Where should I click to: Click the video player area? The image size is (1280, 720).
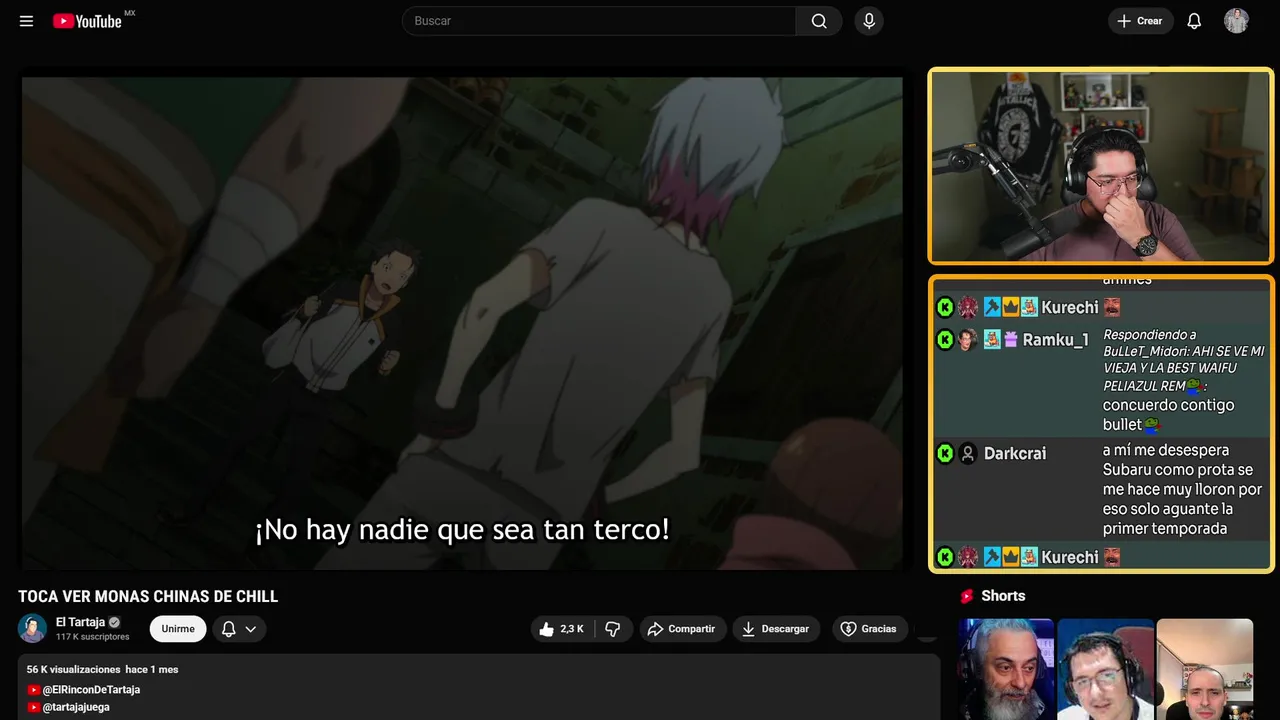pyautogui.click(x=462, y=323)
